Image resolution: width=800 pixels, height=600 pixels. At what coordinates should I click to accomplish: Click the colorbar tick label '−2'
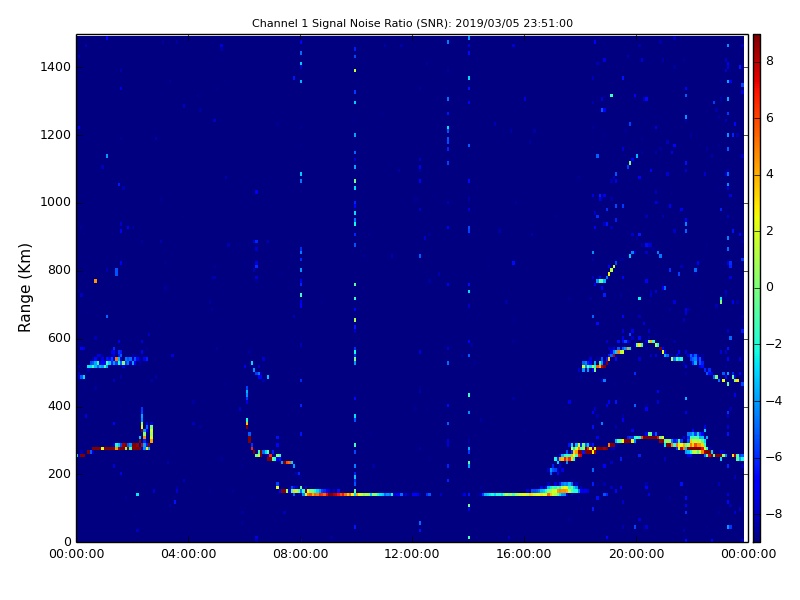tap(774, 344)
